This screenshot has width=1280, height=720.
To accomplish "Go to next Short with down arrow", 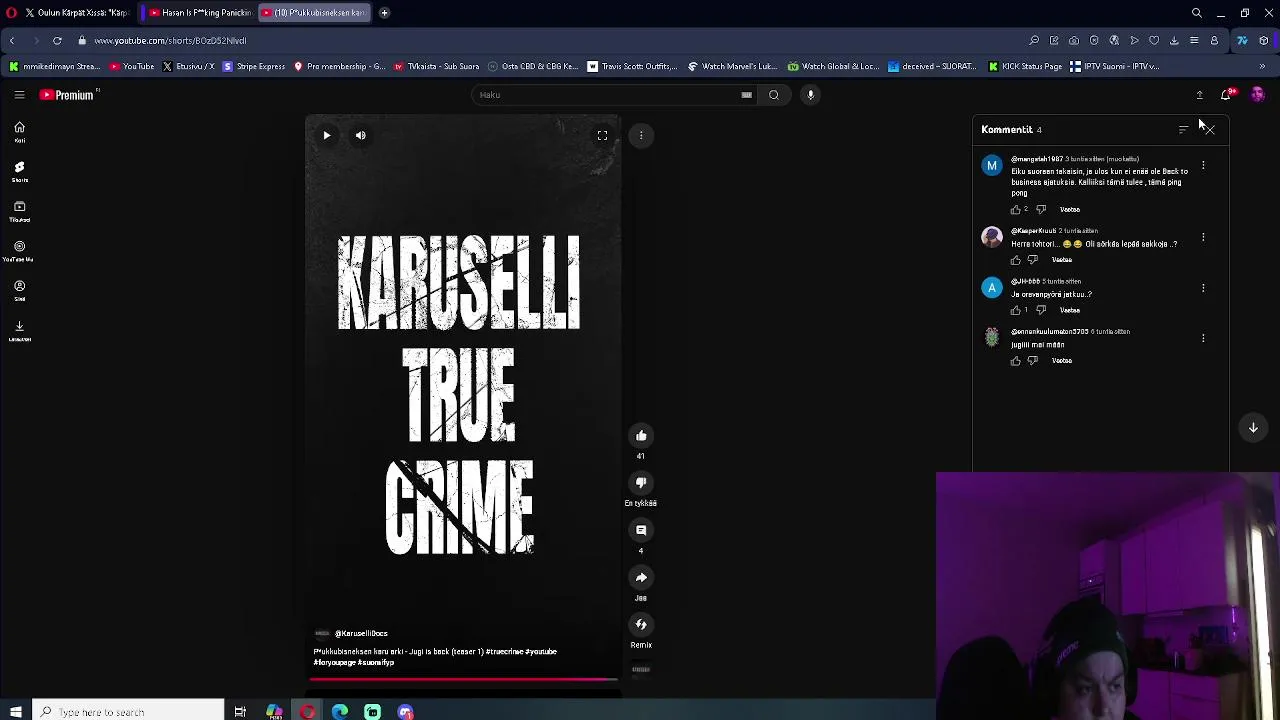I will (1253, 428).
